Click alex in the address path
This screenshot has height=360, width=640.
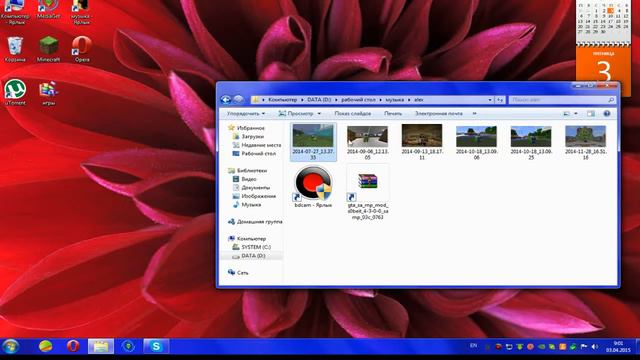click(x=419, y=100)
